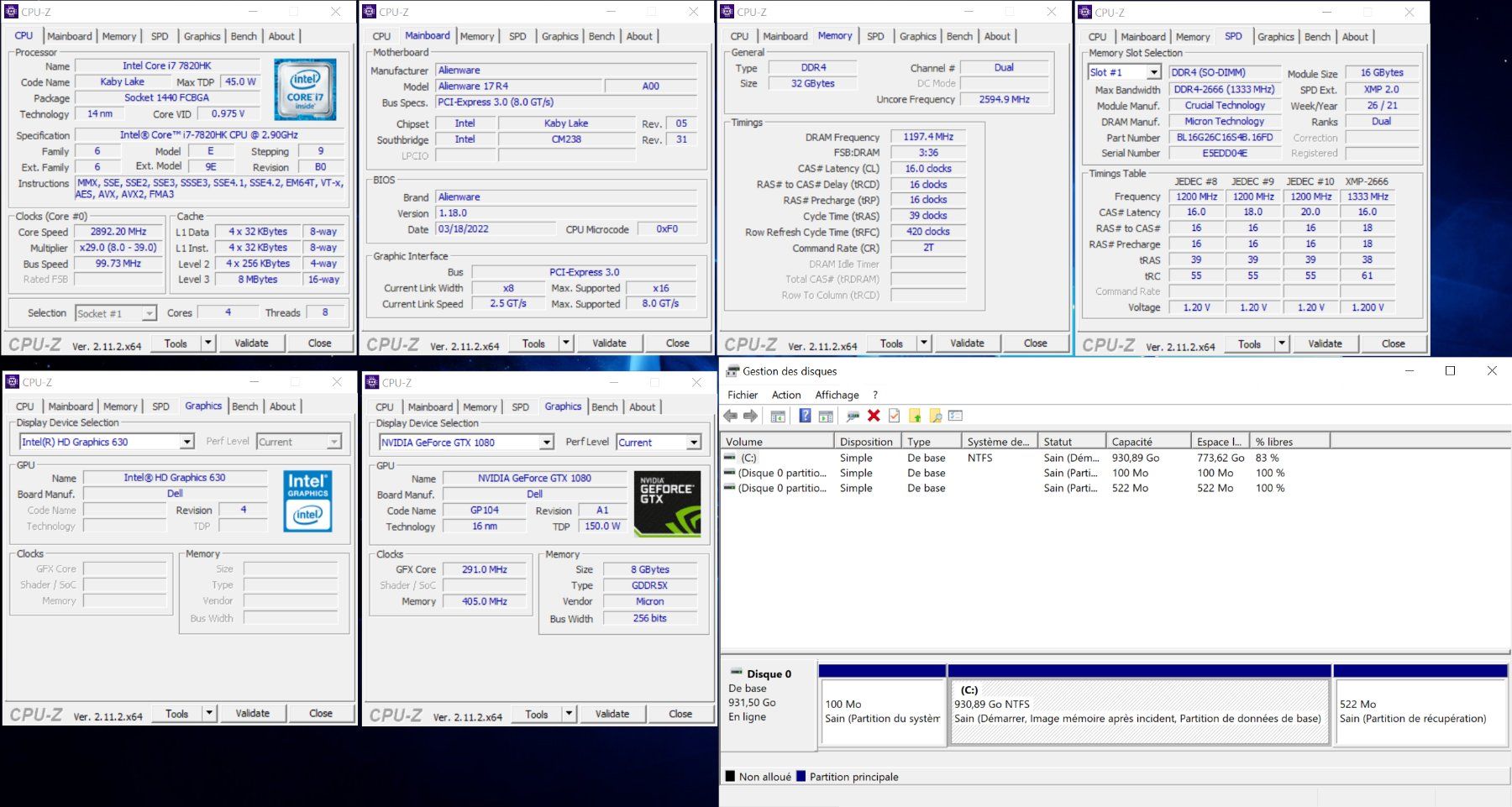Click the drive icon beside the (C:) volume row
Viewport: 1512px width, 807px height.
coord(730,458)
